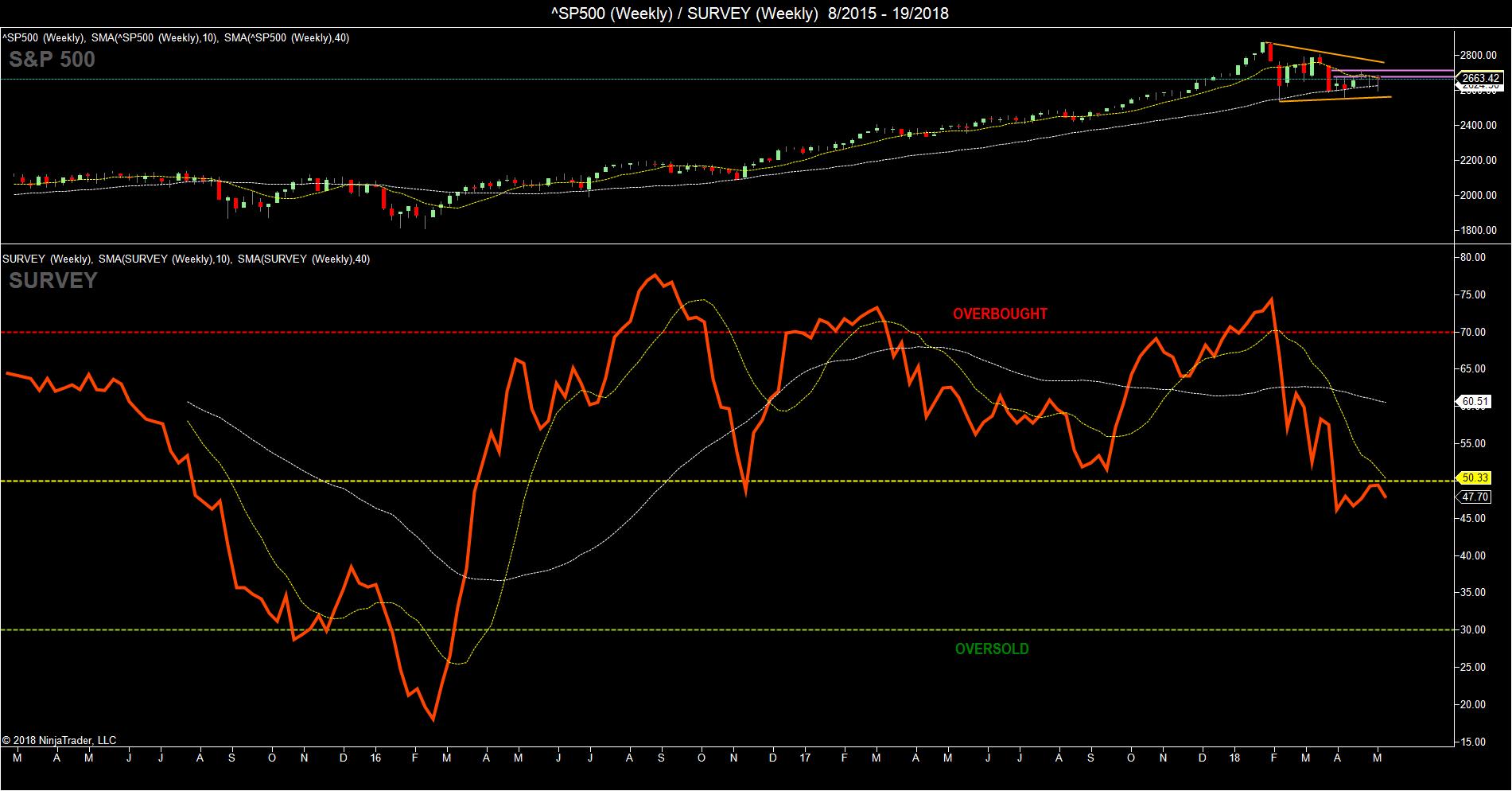
Task: Click the 1800.00 price axis label
Action: [1480, 231]
